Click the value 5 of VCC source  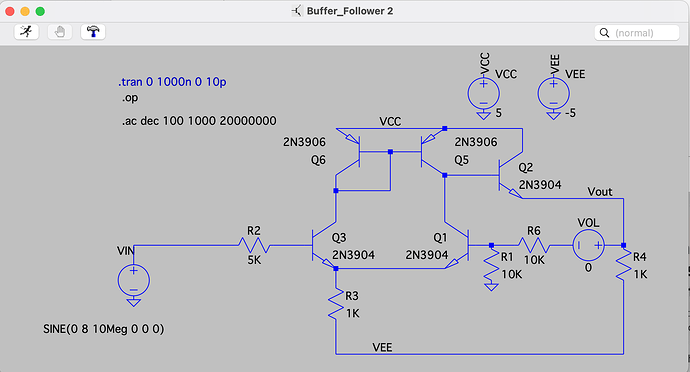click(499, 113)
